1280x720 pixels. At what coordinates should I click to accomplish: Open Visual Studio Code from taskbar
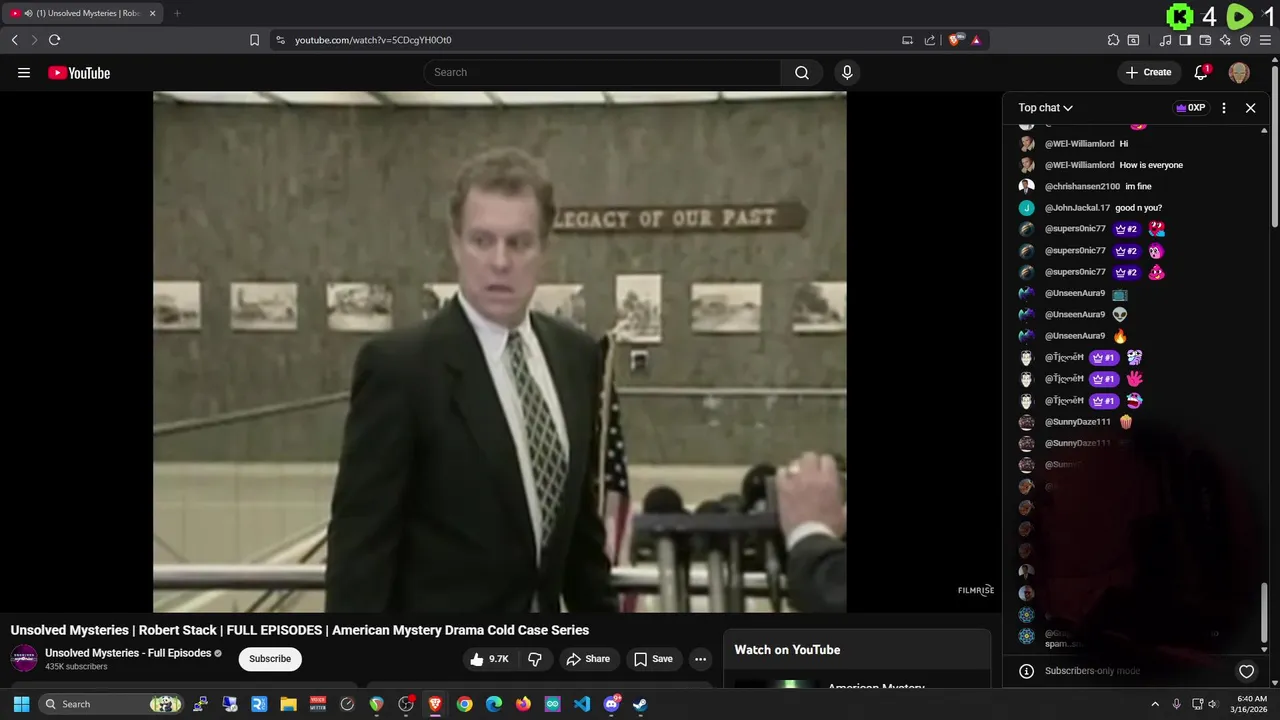pos(582,704)
